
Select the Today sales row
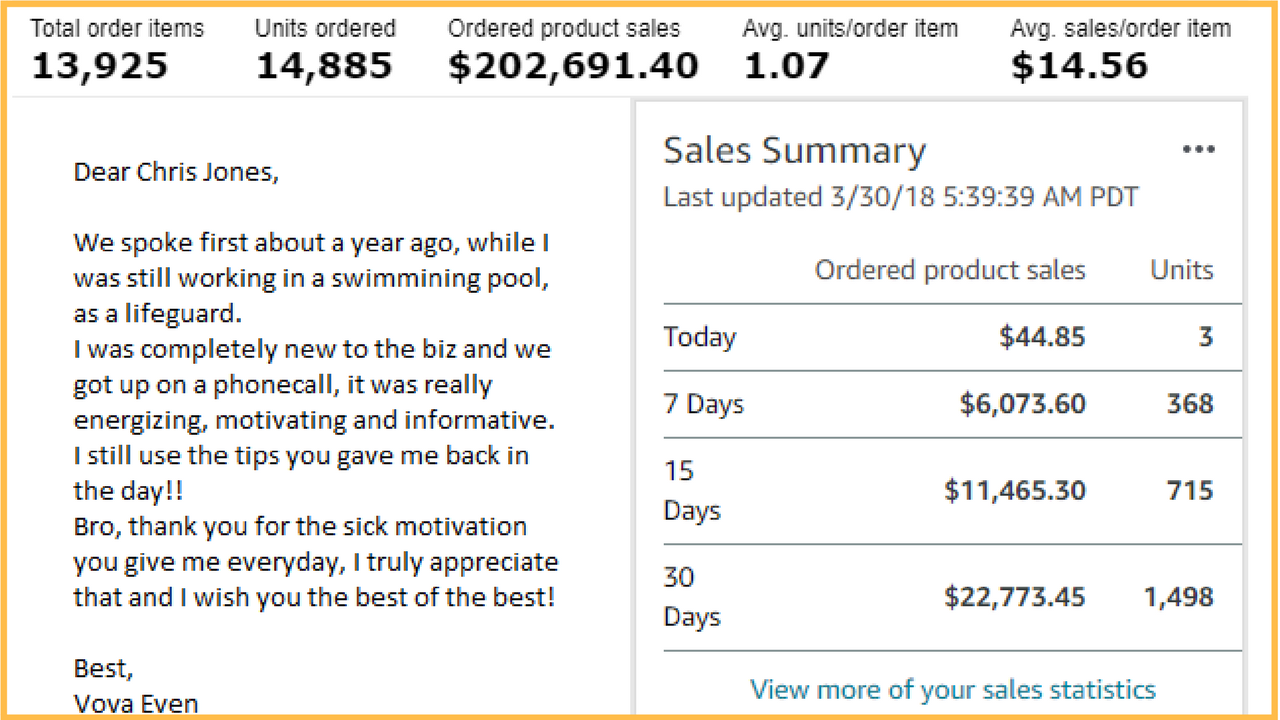coord(953,337)
